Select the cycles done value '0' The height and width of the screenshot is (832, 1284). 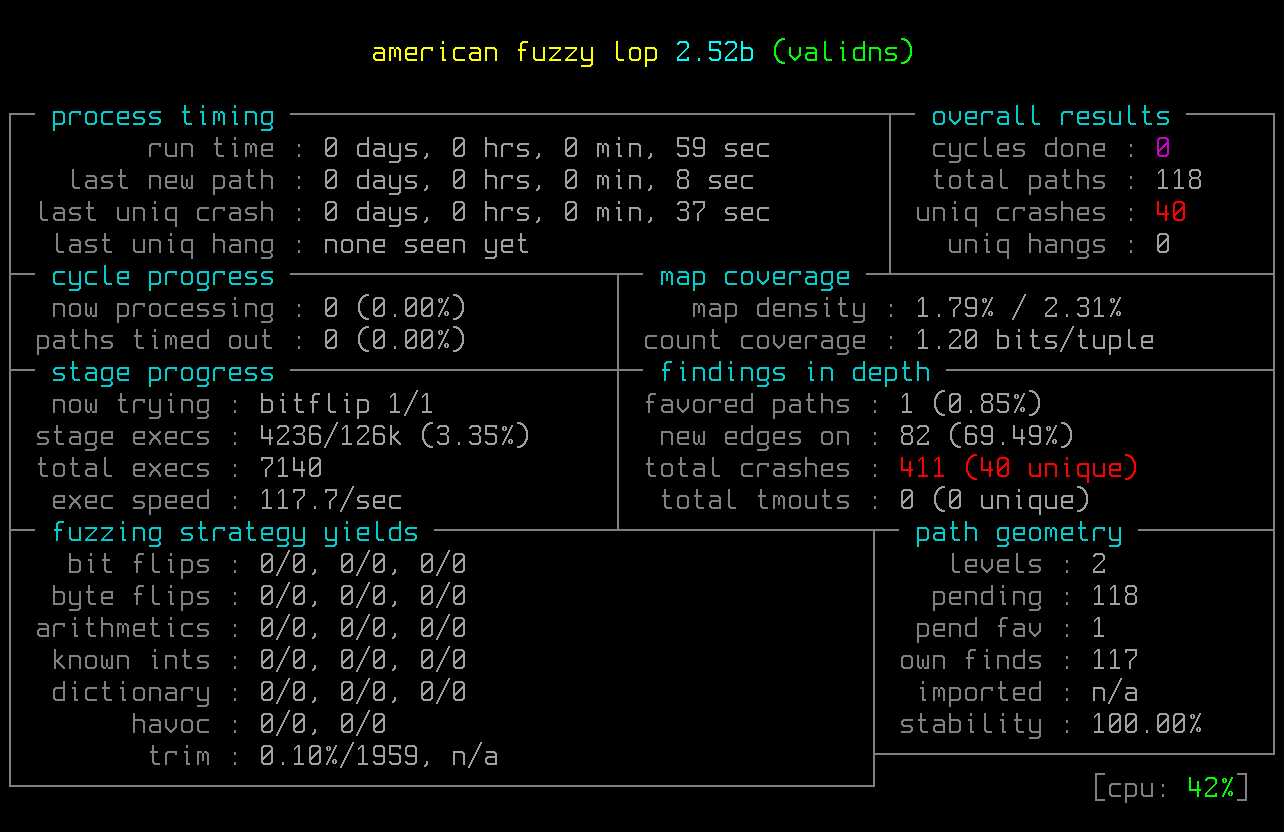(1163, 149)
